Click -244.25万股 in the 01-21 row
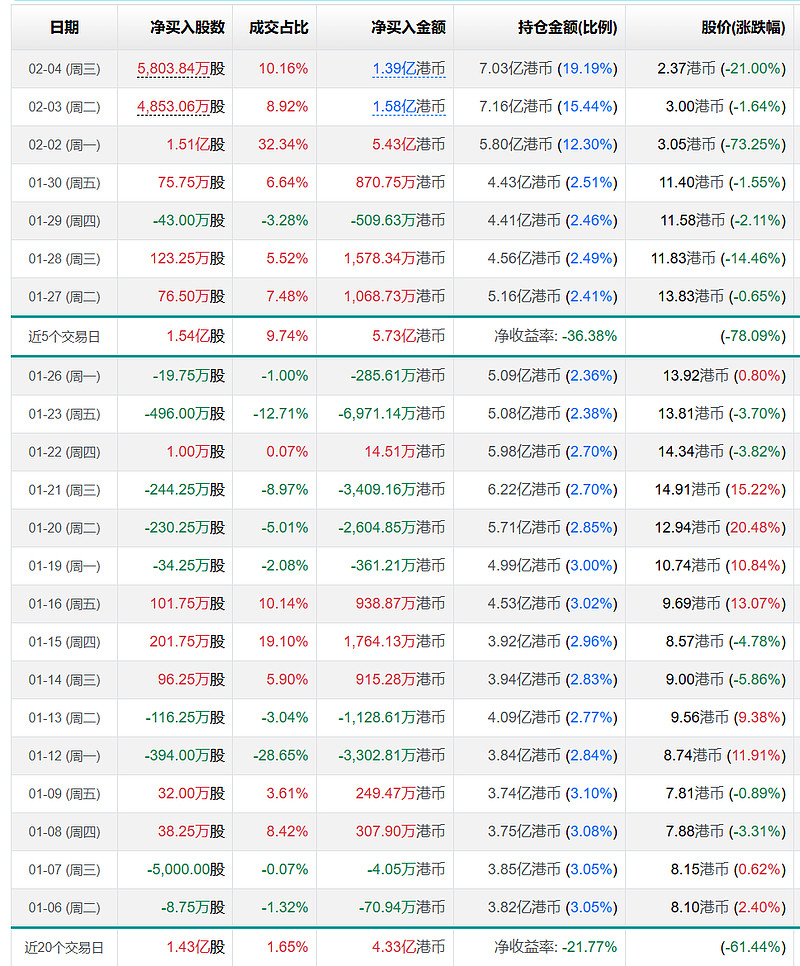This screenshot has height=966, width=800. pos(185,490)
